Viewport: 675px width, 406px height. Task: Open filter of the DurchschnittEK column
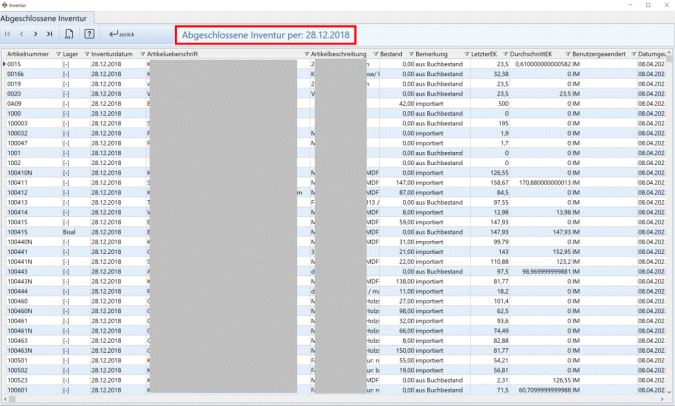pyautogui.click(x=568, y=54)
